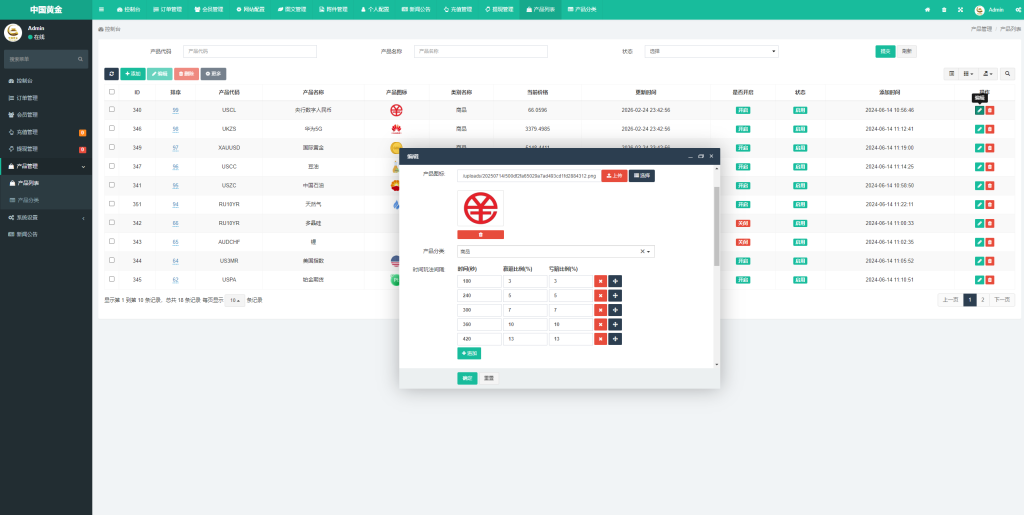Check the checkbox for the USCL row

click(112, 109)
